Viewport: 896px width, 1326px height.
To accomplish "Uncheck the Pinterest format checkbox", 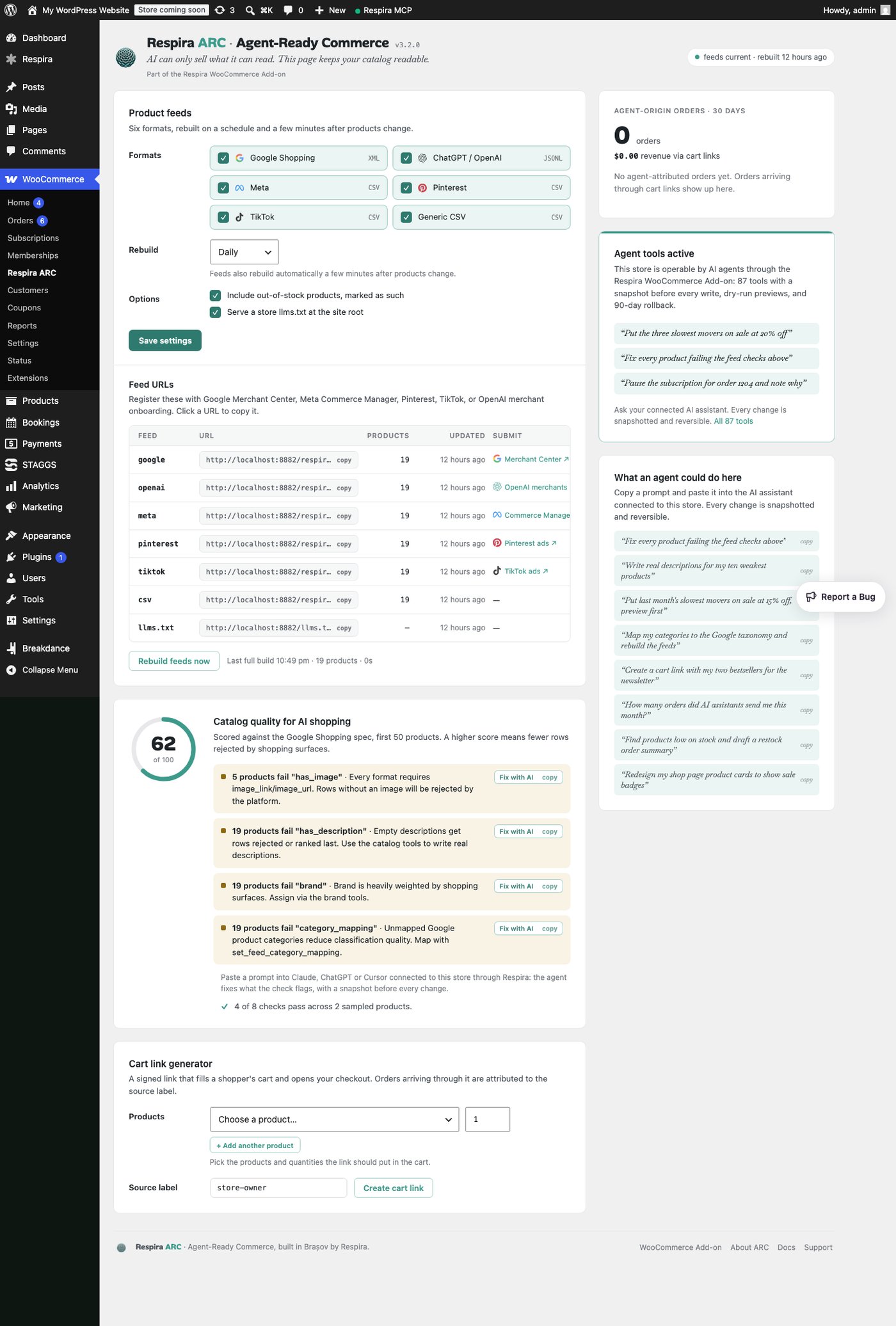I will pyautogui.click(x=406, y=188).
